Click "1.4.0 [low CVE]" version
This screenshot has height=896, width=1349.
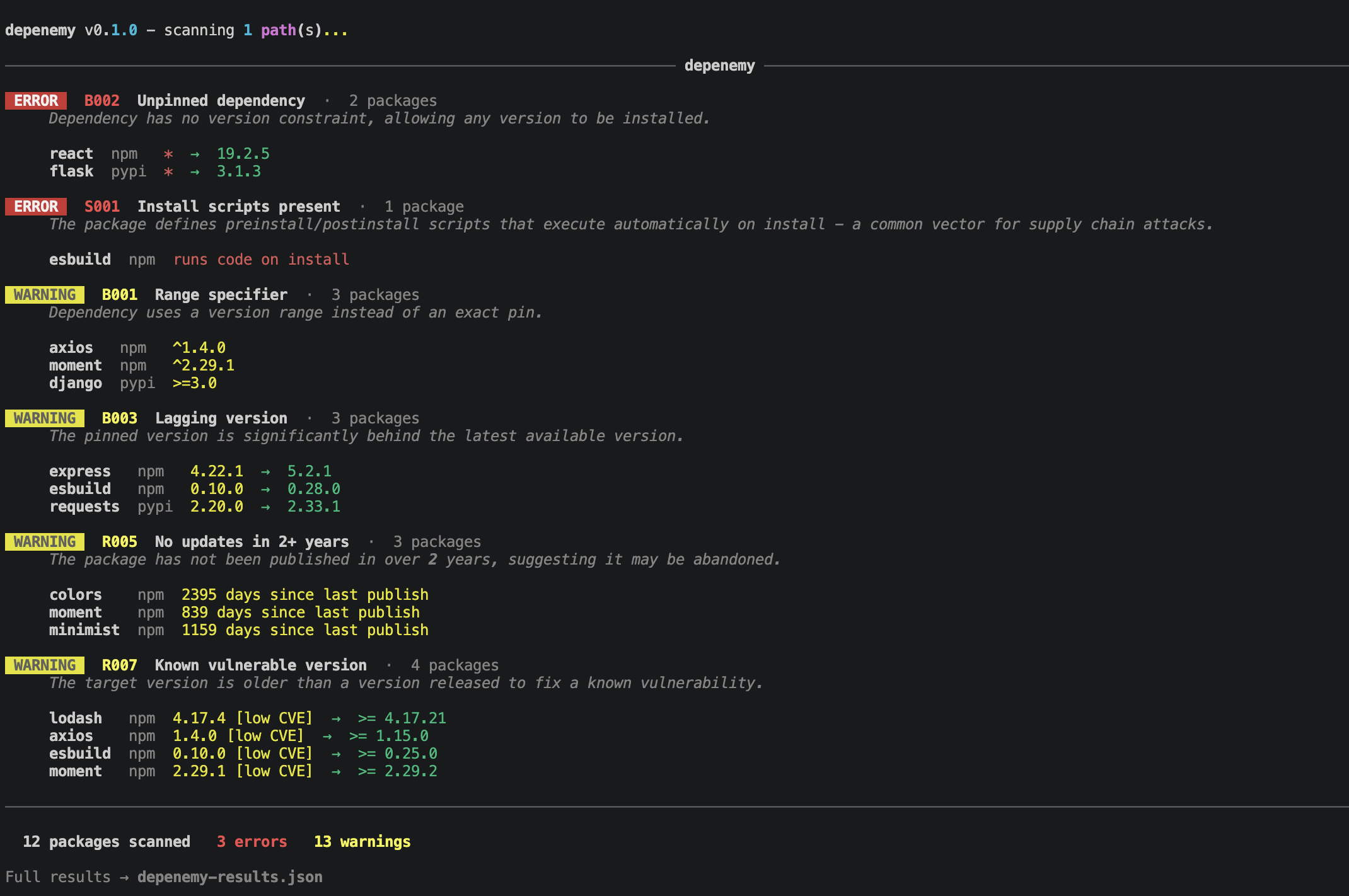click(238, 736)
